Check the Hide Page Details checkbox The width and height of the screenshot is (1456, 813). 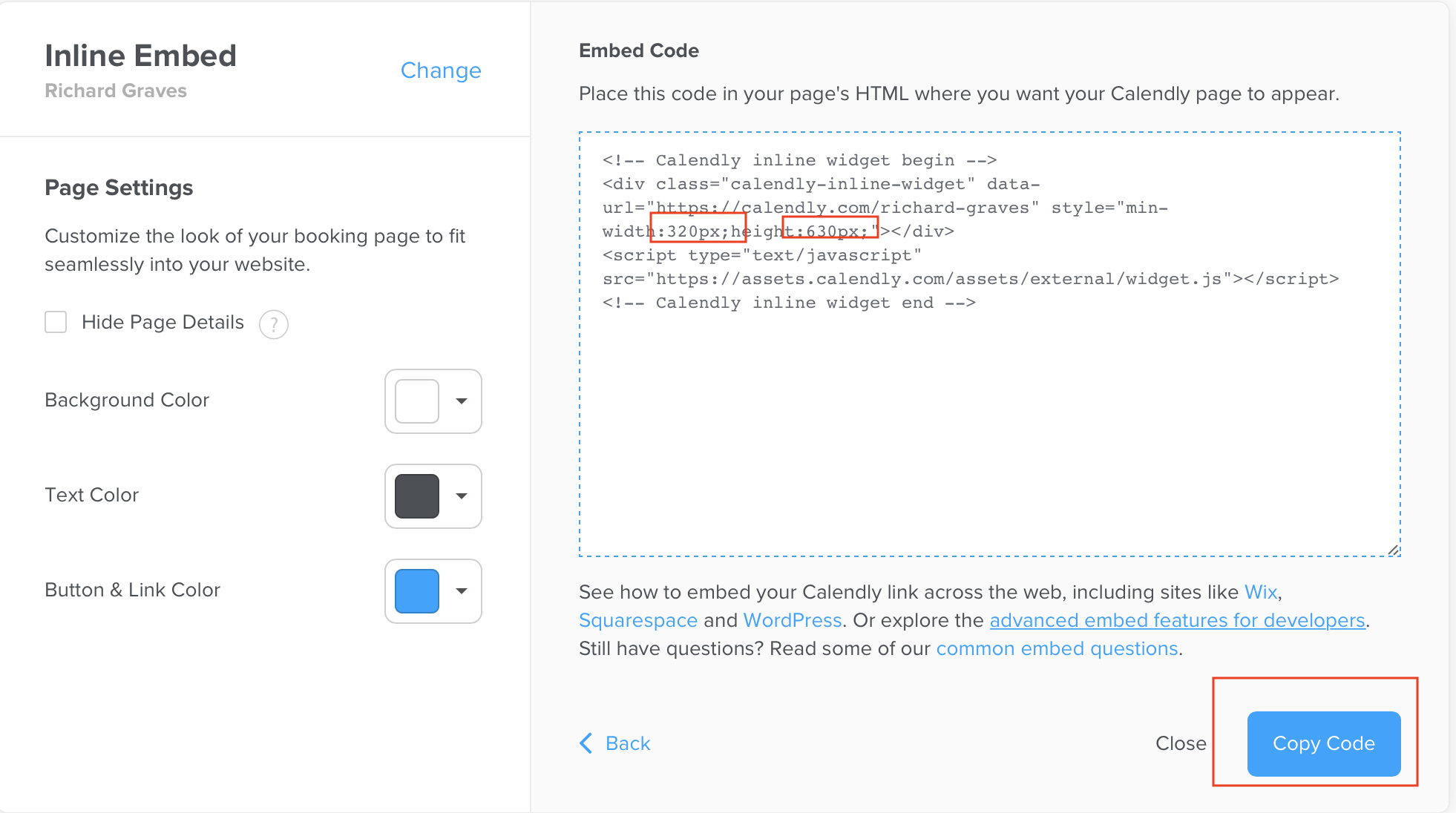[x=56, y=322]
